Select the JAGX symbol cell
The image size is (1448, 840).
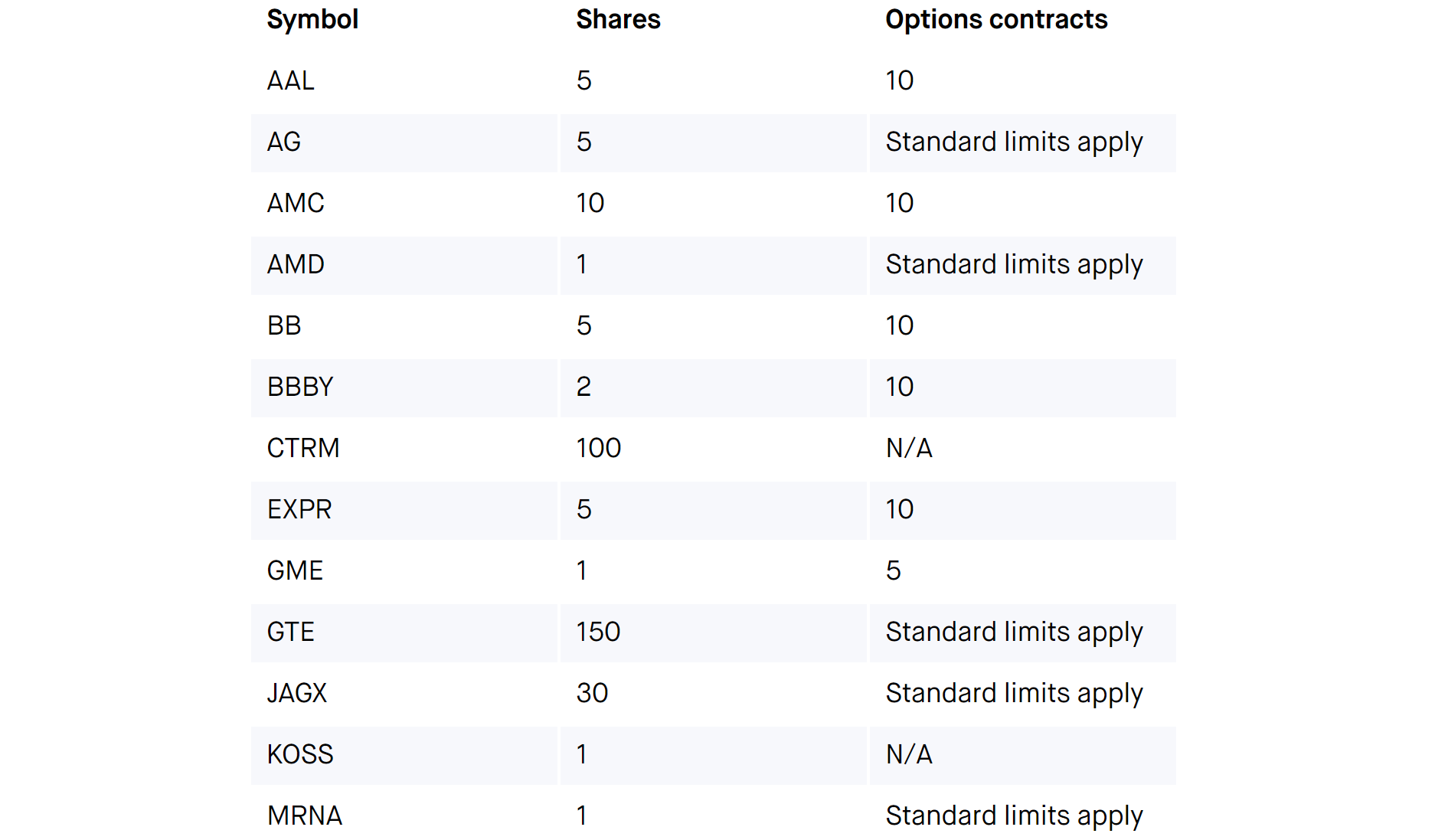296,694
